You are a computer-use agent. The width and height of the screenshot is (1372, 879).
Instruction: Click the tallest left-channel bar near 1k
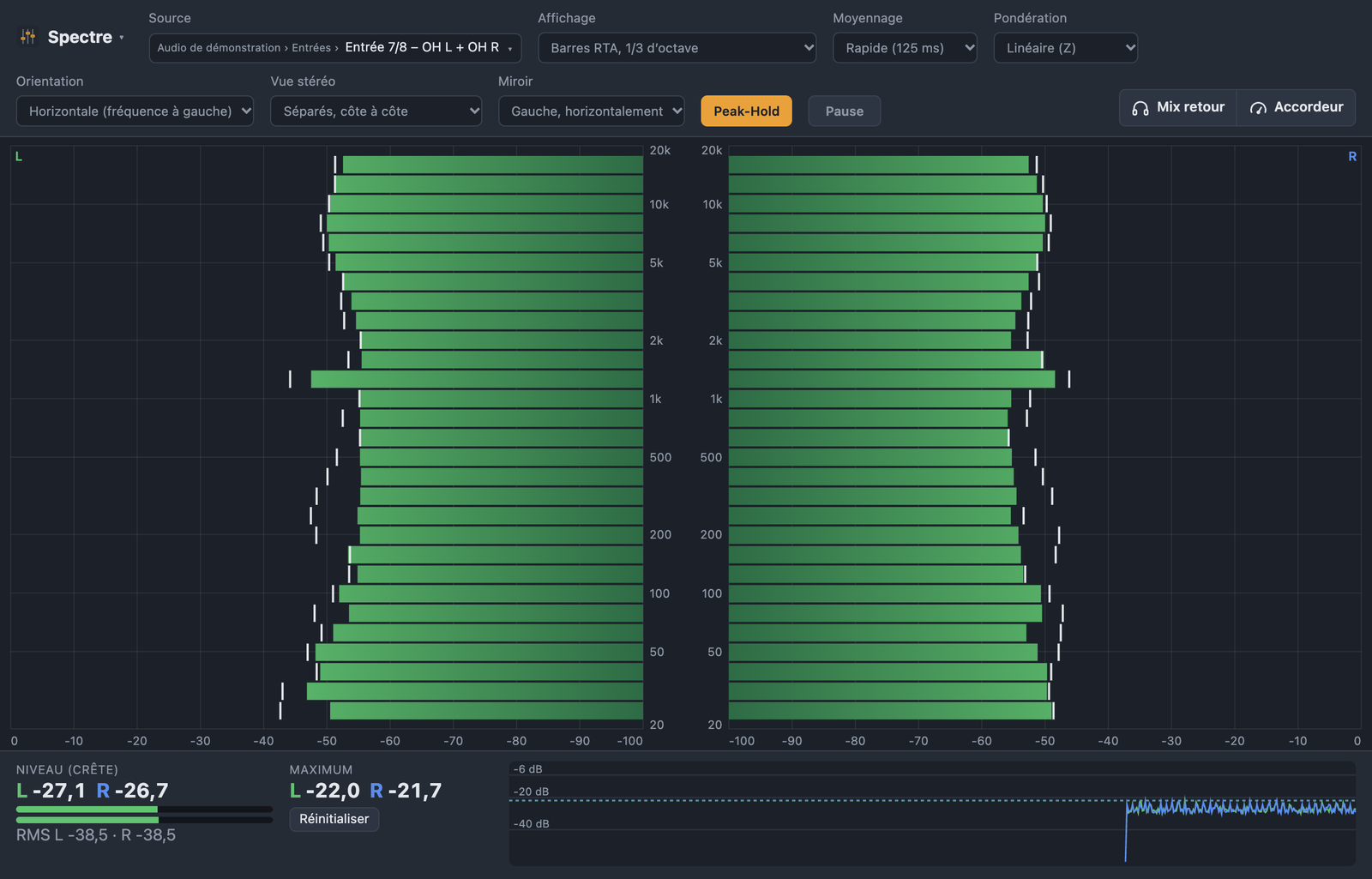point(477,379)
